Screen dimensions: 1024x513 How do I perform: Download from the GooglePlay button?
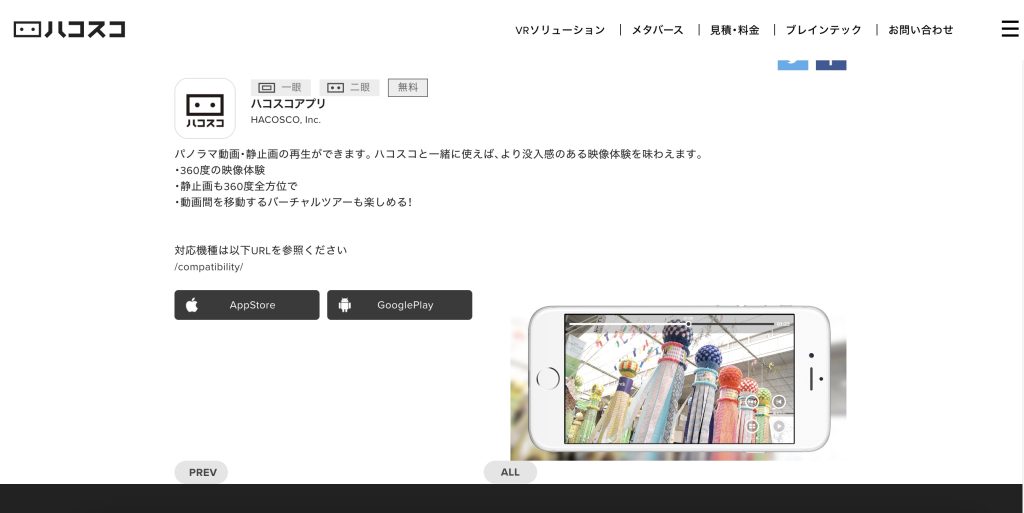pyautogui.click(x=400, y=305)
